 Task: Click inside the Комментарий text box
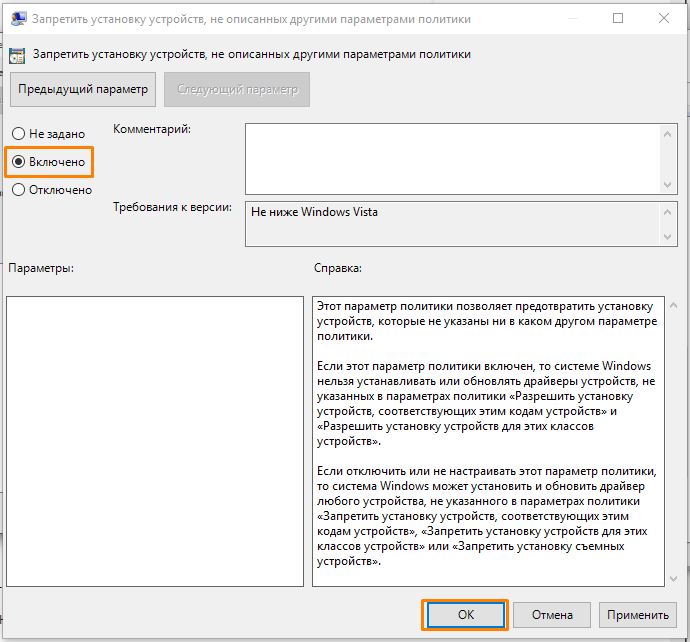click(452, 158)
